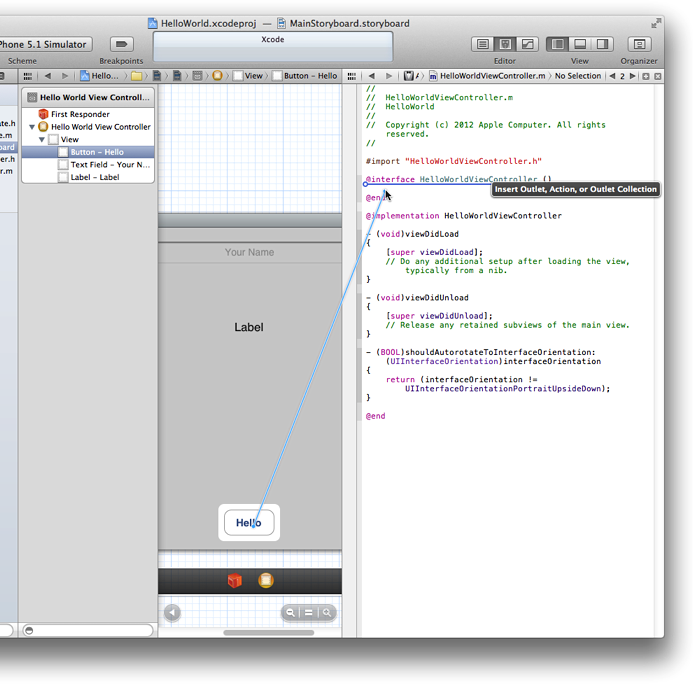Click the View Controller icon in scene dock
Viewport: 693px width, 684px height.
[x=265, y=581]
